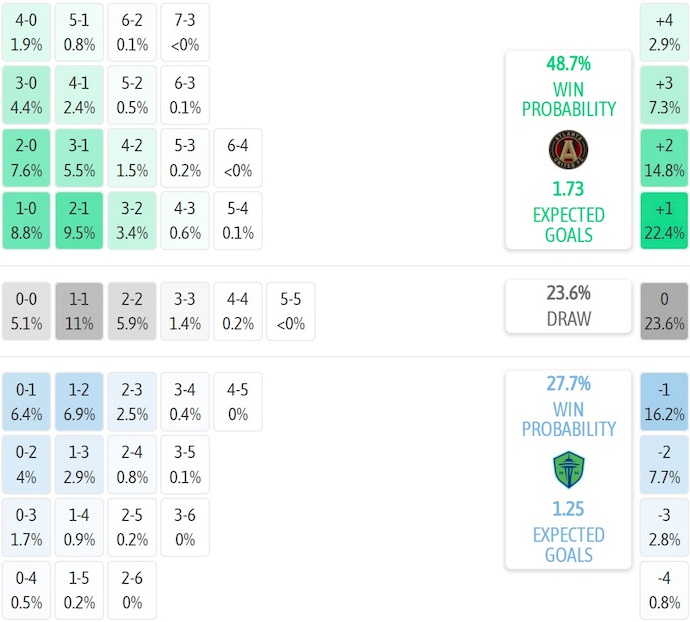
Task: Pick the 1-2 scoreline cell at 6.9%
Action: (x=80, y=401)
